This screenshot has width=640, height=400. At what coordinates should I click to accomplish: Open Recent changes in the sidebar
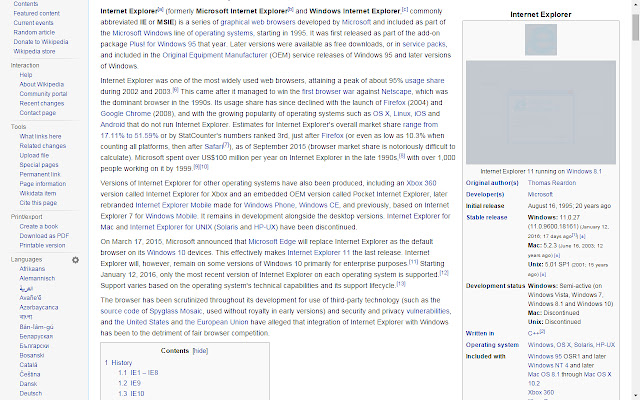coord(42,103)
